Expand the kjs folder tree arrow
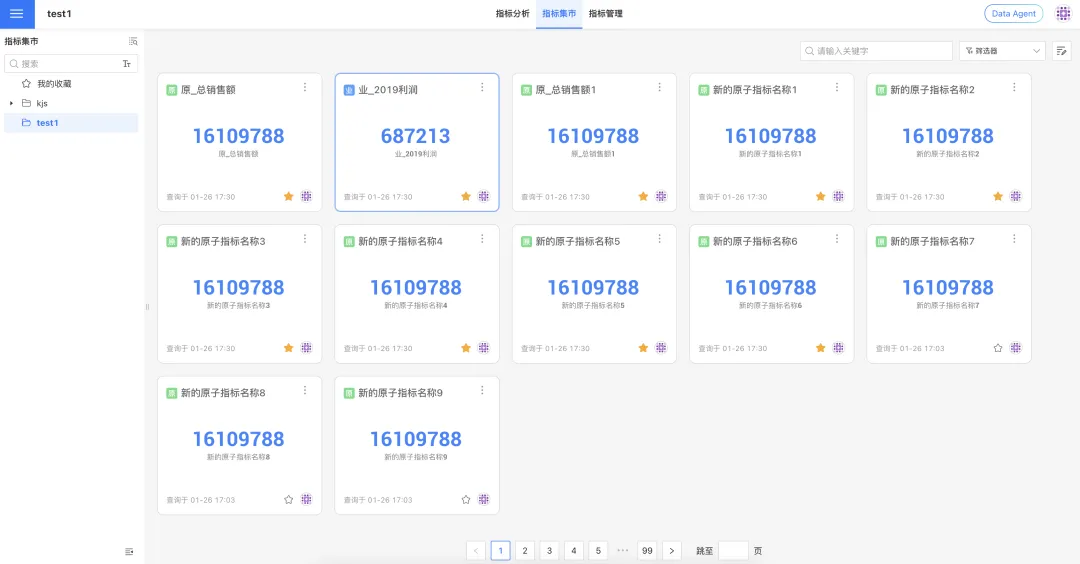The height and width of the screenshot is (564, 1080). pos(11,103)
